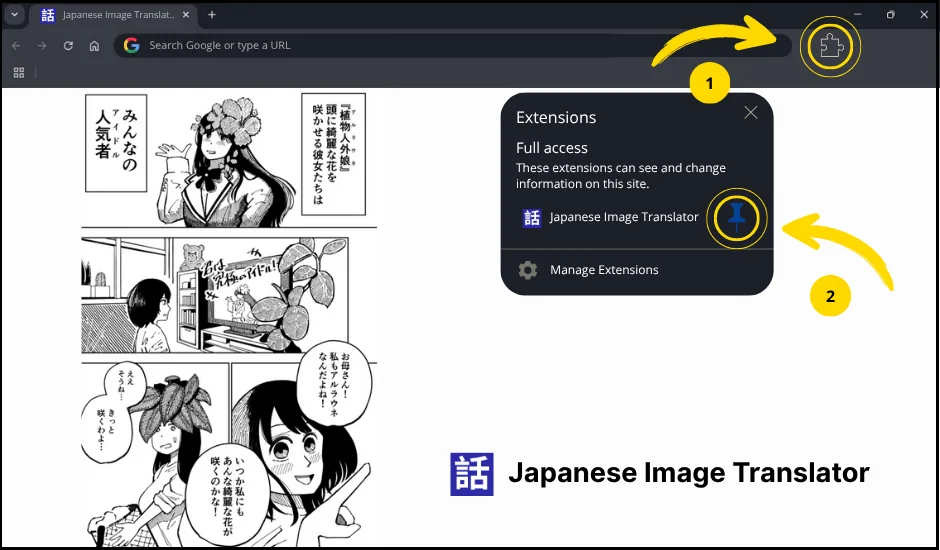Viewport: 940px width, 550px height.
Task: Switch to the Japanese Image Translator tab
Action: 113,15
